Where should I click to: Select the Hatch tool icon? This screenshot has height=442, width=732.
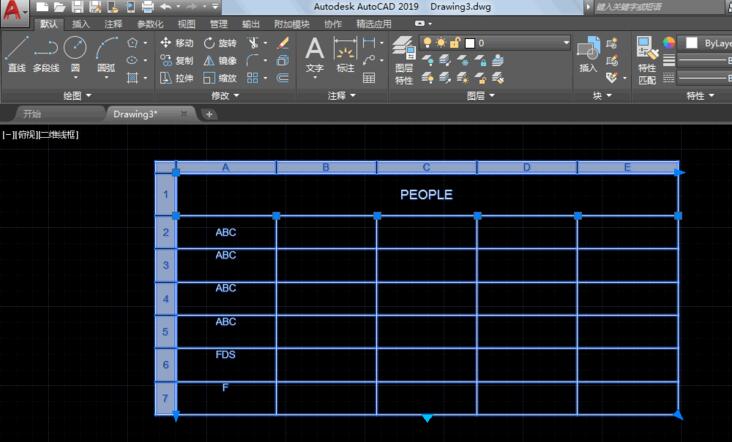[133, 77]
